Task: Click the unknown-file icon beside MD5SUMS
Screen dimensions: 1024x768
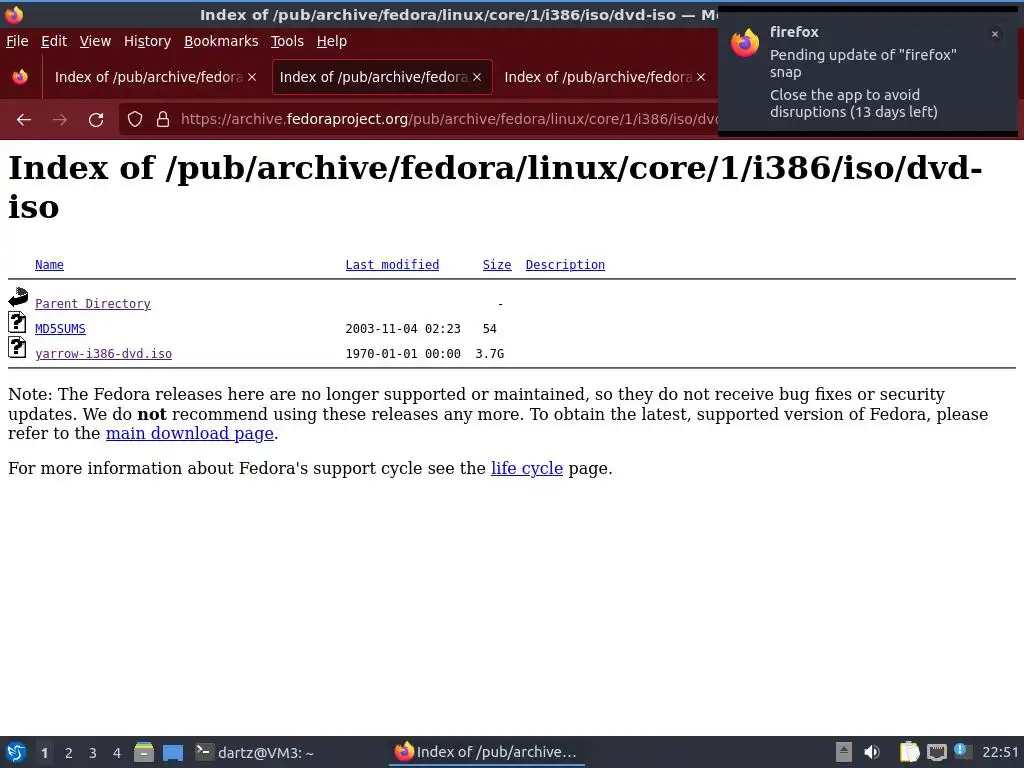Action: point(17,323)
